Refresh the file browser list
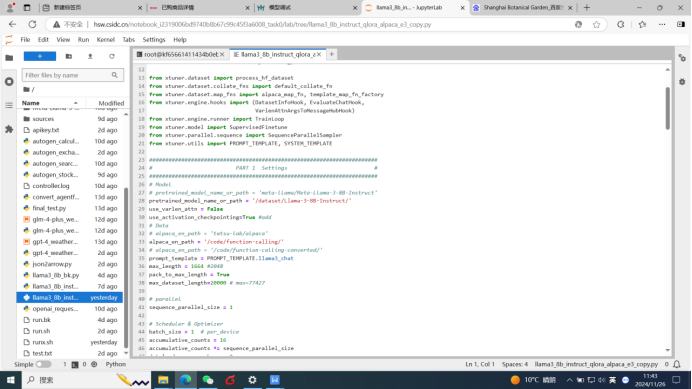The width and height of the screenshot is (692, 389). (112, 57)
